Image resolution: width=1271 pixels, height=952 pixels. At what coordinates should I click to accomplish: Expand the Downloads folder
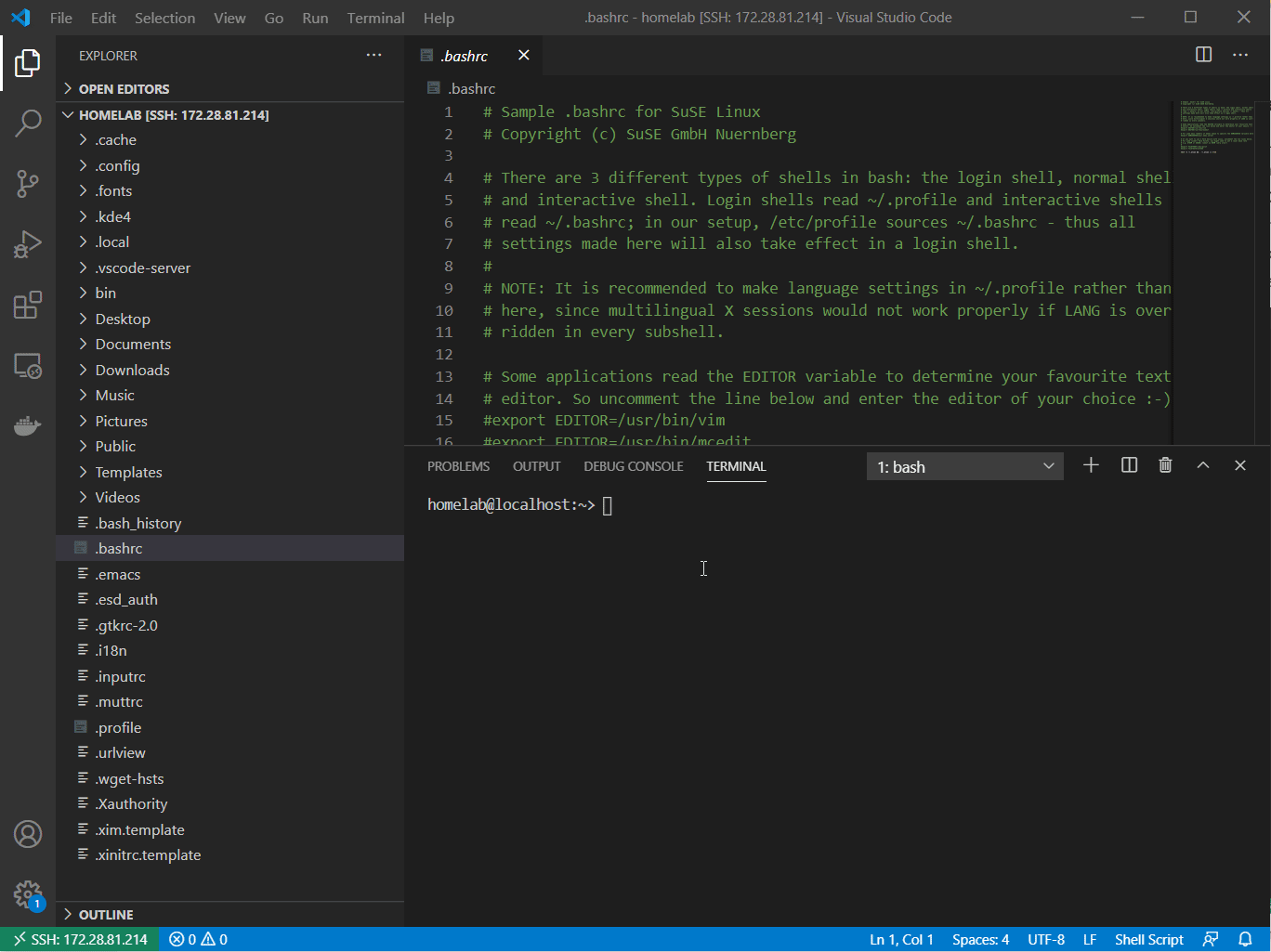click(229, 370)
